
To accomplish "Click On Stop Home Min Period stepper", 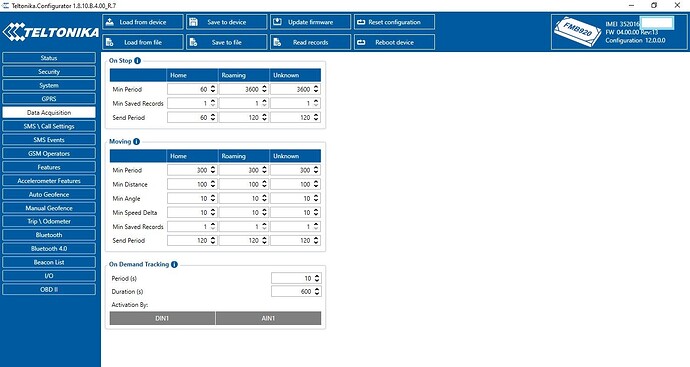I will (x=213, y=89).
